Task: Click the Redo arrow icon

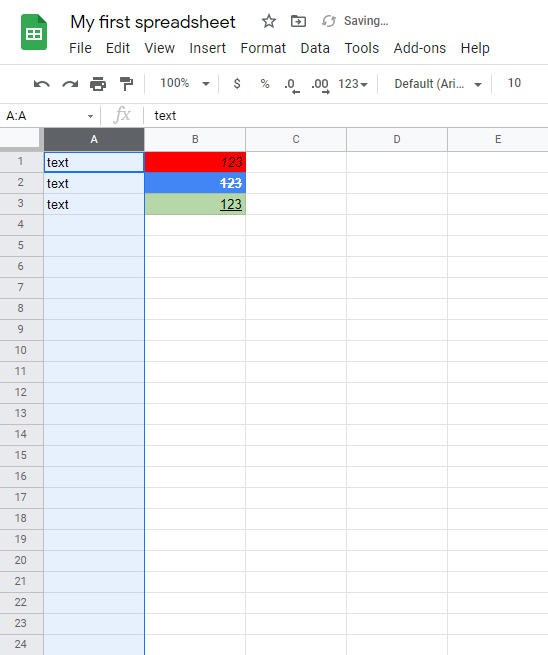Action: (70, 84)
